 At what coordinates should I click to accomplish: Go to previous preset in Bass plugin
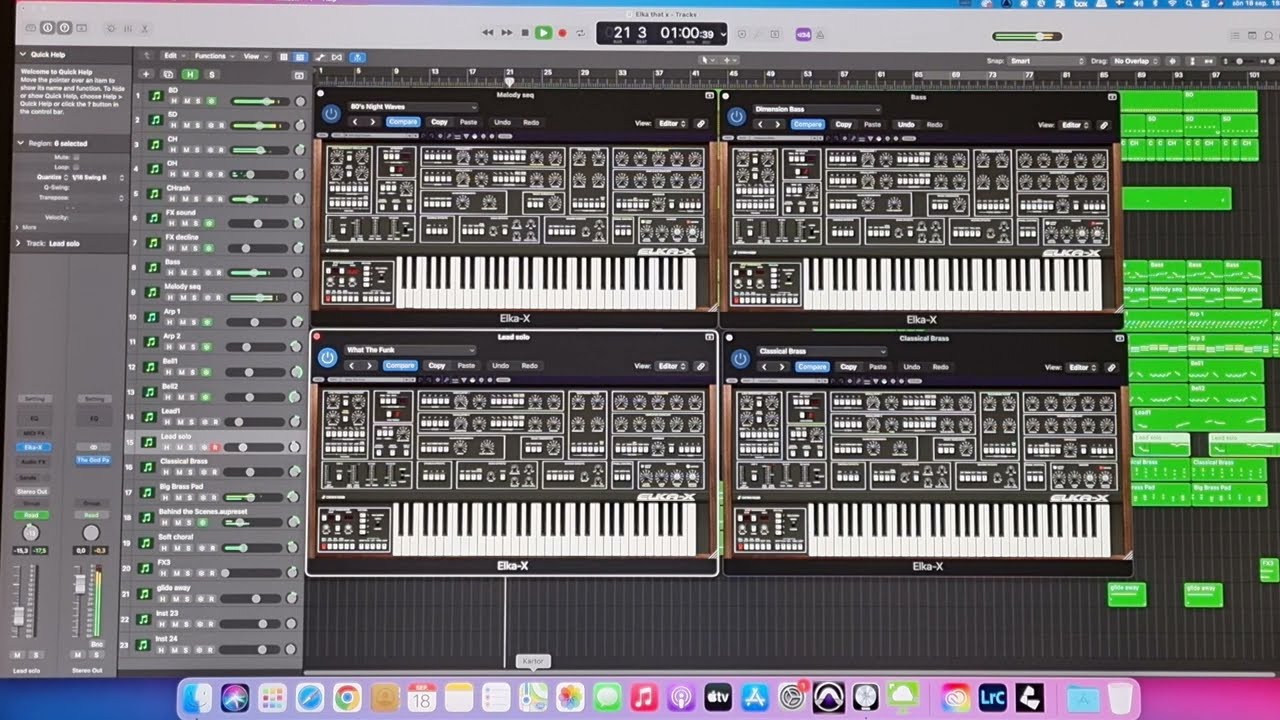coord(760,125)
